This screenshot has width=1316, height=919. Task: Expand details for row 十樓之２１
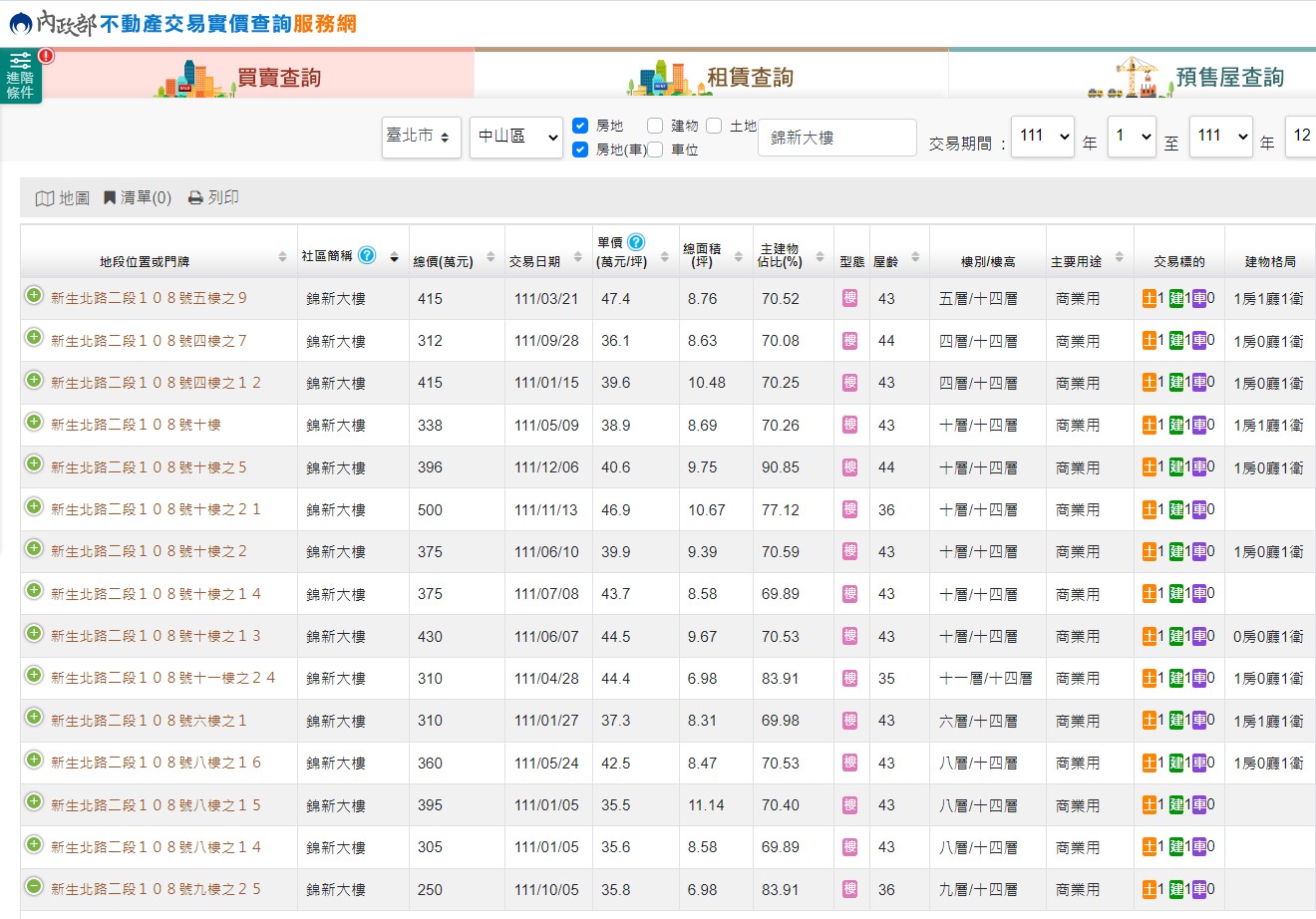coord(34,506)
